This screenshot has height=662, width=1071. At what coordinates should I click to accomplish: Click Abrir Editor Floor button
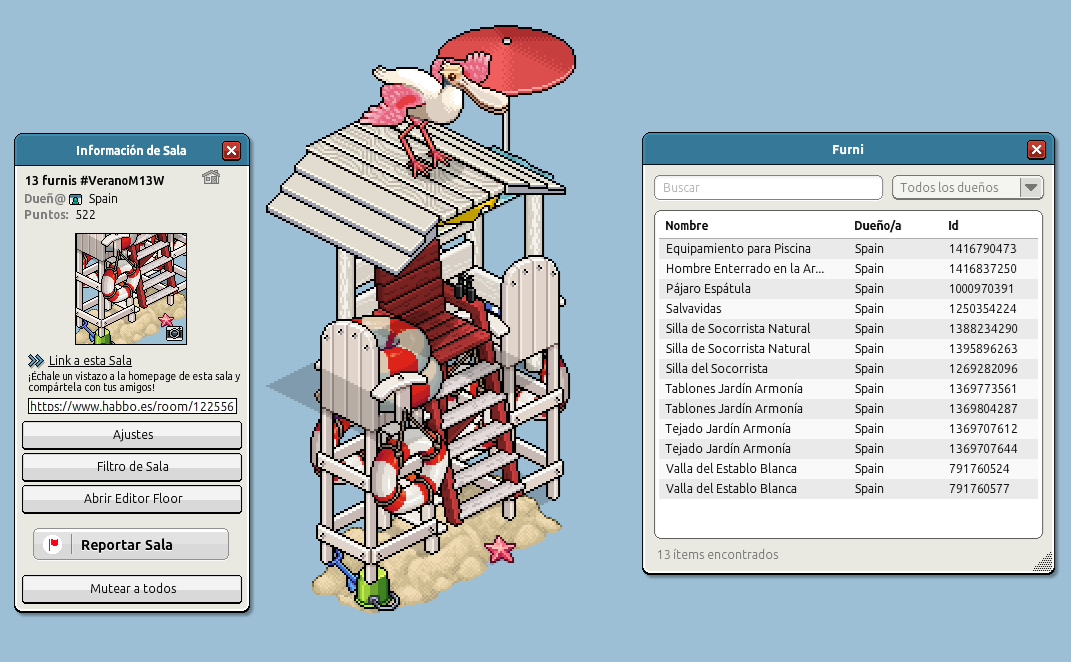point(132,499)
